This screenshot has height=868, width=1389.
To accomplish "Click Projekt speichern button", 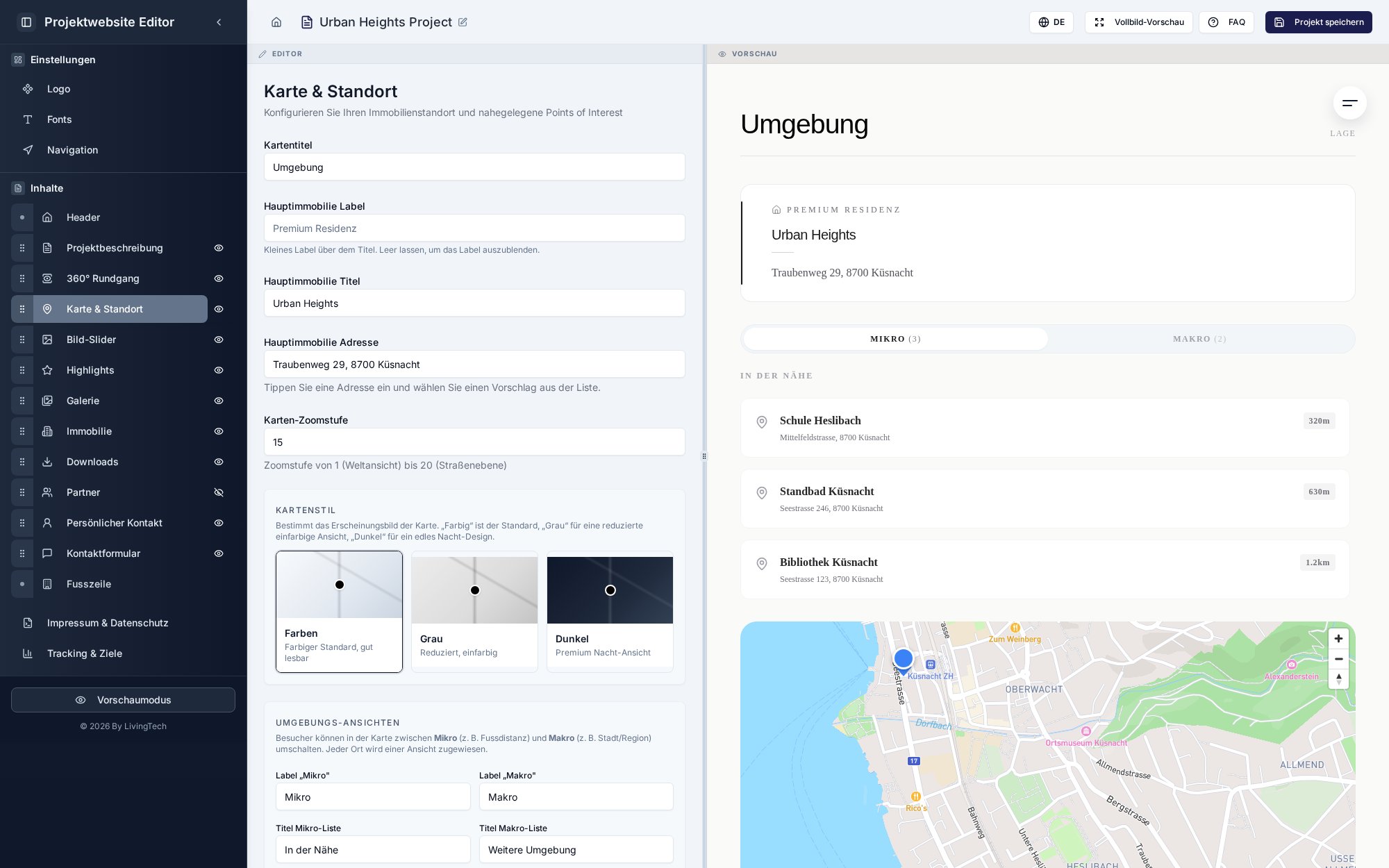I will [x=1319, y=22].
